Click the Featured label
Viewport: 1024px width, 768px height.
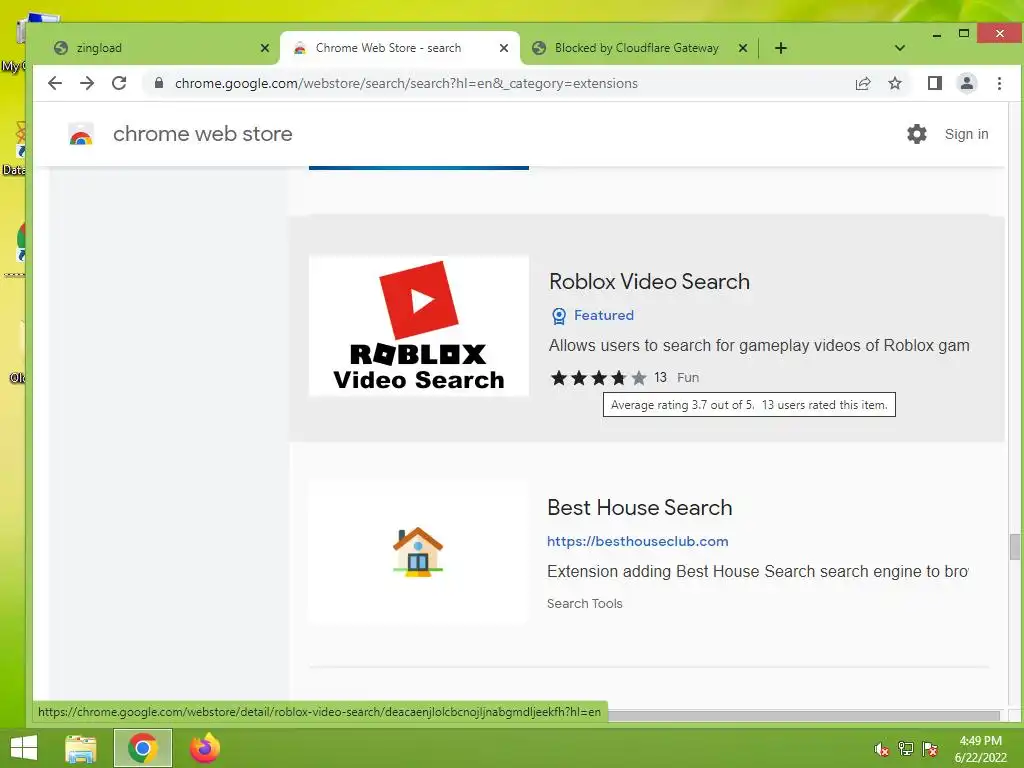tap(603, 315)
